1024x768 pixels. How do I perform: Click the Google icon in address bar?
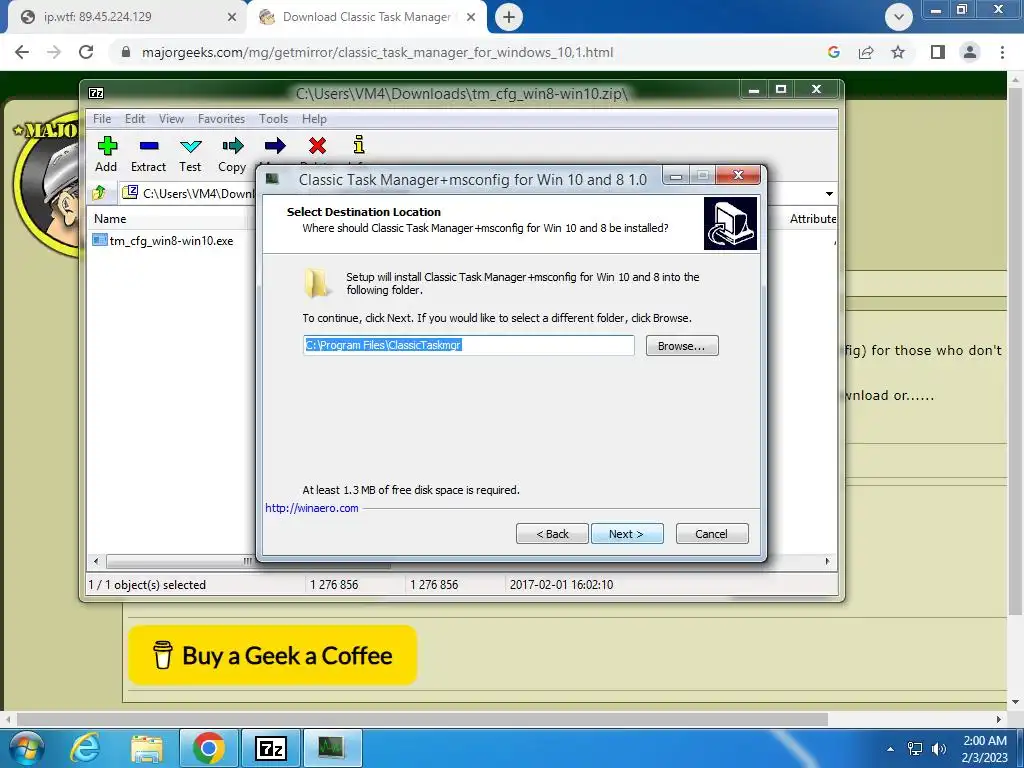(x=833, y=52)
